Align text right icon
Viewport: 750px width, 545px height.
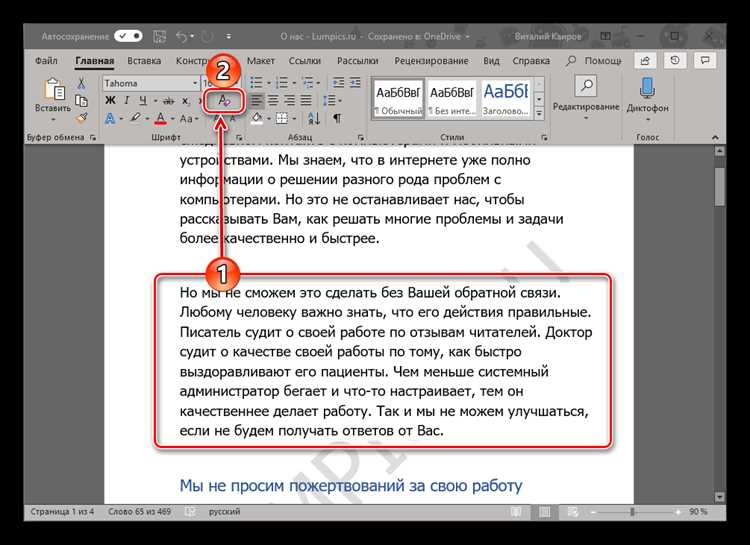coord(289,100)
